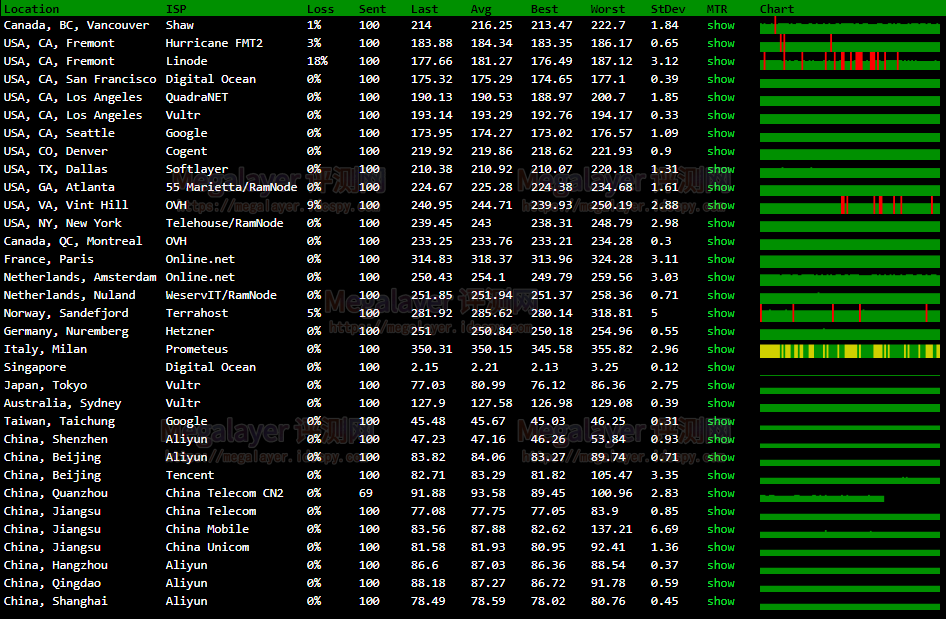Click the Chart column header
The image size is (946, 619).
pyautogui.click(x=777, y=9)
